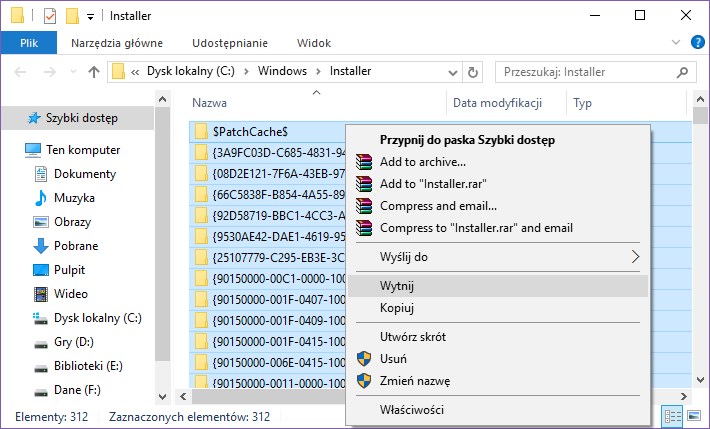
Task: Open Muzyka in the navigation pane
Action: 74,198
